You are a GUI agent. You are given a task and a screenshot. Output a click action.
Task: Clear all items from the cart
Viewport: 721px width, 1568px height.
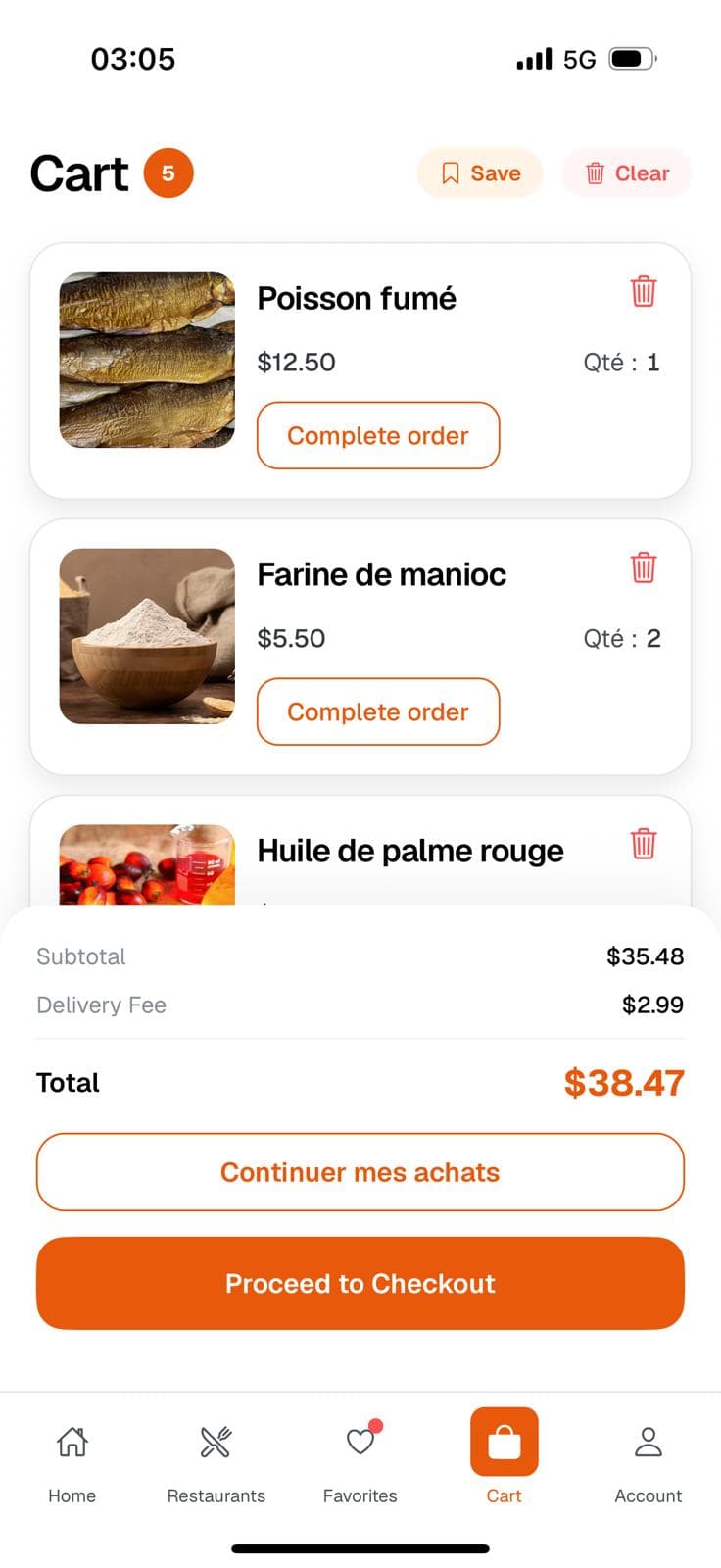[627, 173]
